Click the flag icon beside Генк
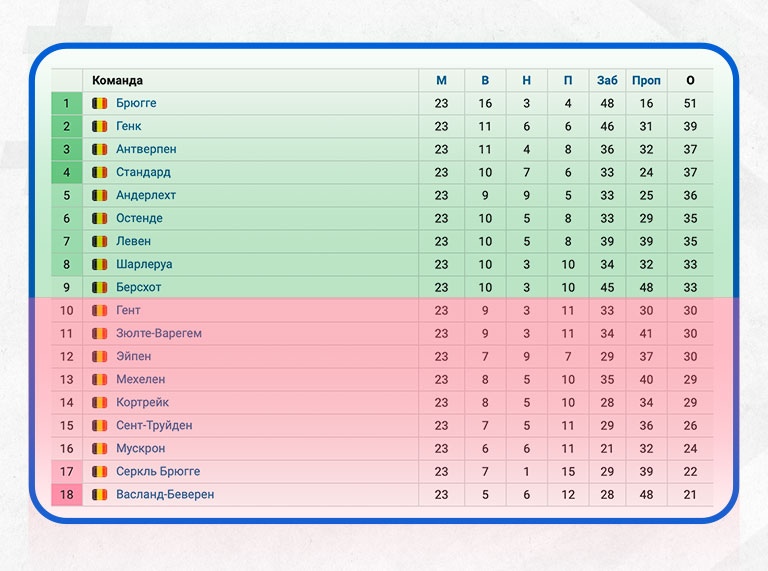The width and height of the screenshot is (768, 571). point(100,126)
